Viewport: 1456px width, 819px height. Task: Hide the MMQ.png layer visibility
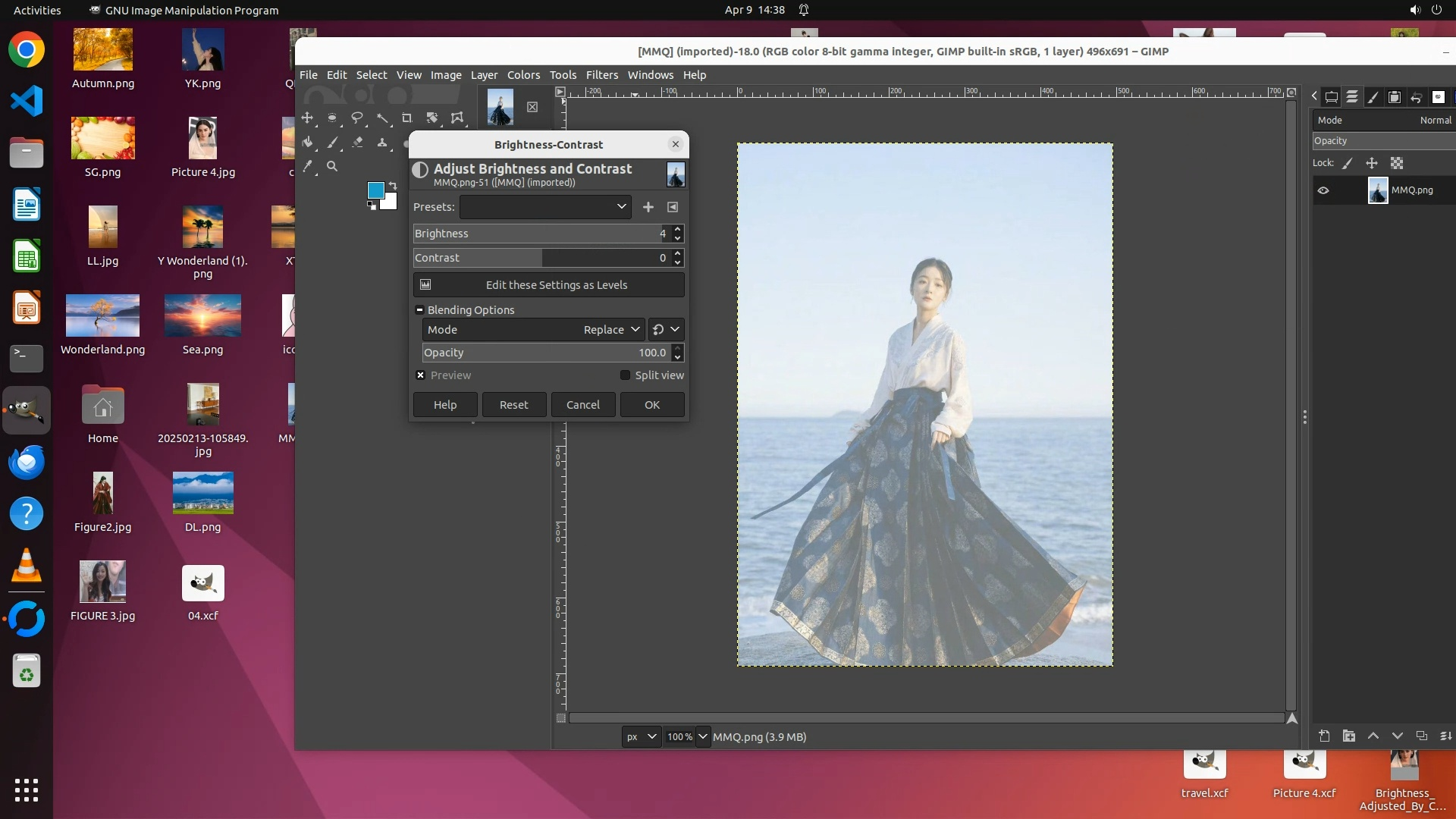pyautogui.click(x=1323, y=190)
